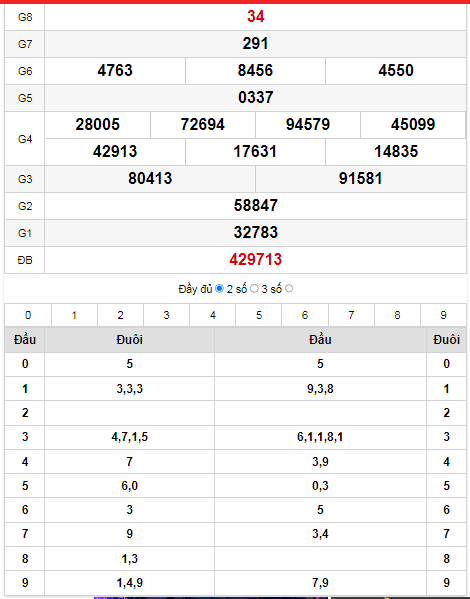Click the G4 result 72694
Image resolution: width=470 pixels, height=599 pixels.
[203, 125]
